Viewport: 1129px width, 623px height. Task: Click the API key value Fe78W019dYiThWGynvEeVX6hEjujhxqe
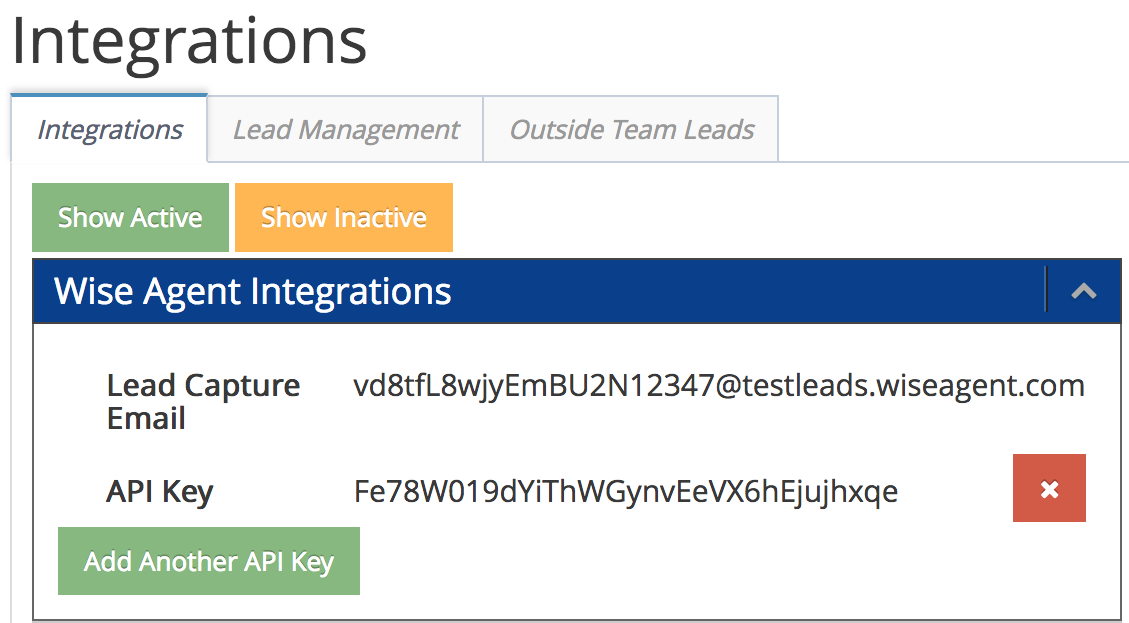(626, 492)
